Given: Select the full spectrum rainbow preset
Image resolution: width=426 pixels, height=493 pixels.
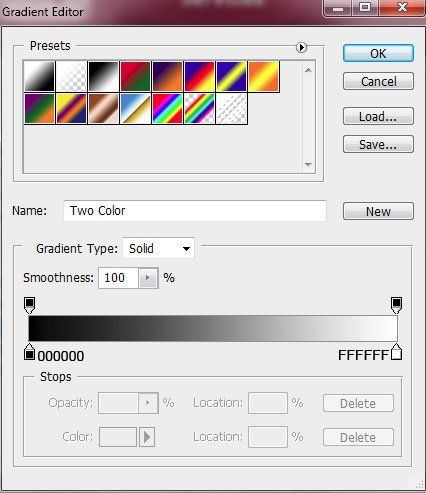Looking at the screenshot, I should (x=167, y=109).
